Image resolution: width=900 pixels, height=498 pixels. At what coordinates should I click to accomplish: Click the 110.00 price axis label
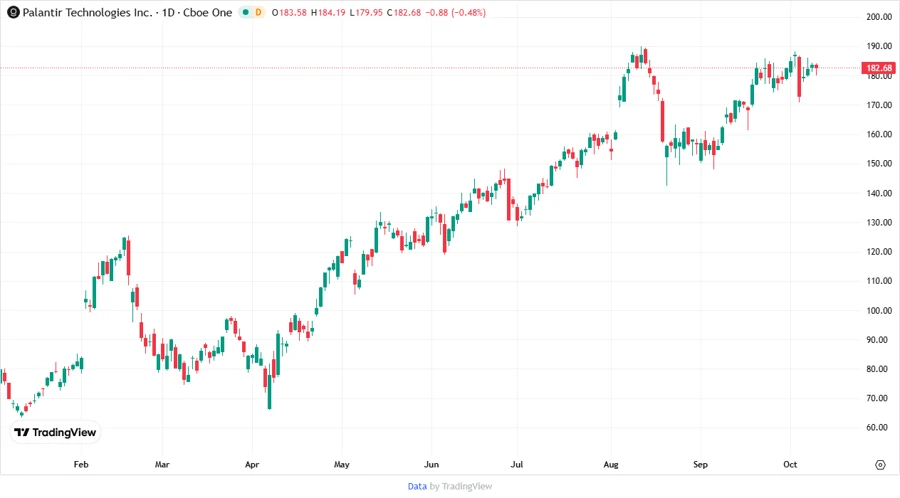(879, 281)
